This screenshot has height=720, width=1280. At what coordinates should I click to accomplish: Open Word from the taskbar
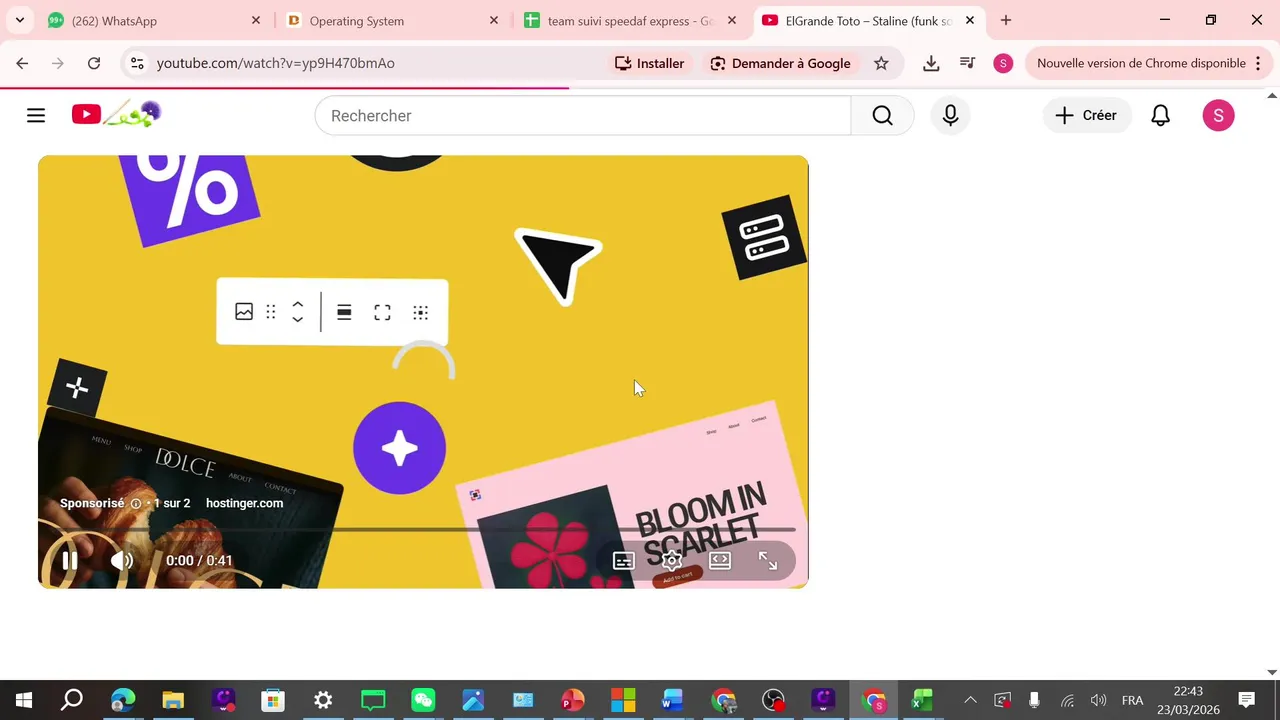click(x=672, y=700)
